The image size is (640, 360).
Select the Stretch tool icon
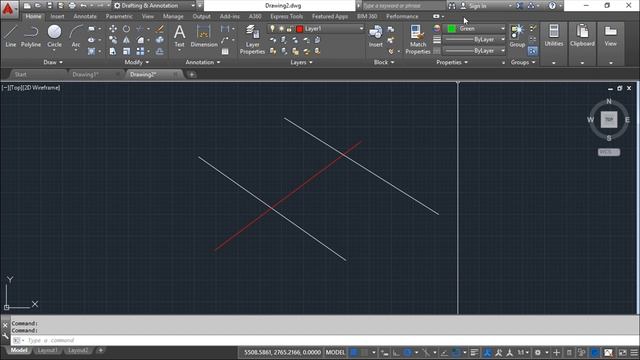pyautogui.click(x=113, y=51)
